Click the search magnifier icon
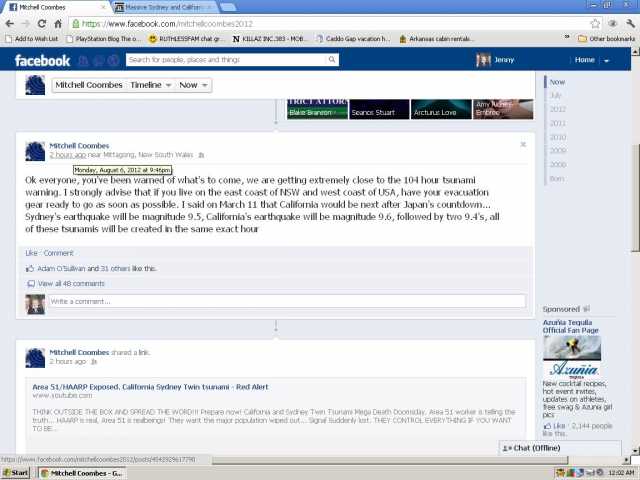This screenshot has width=640, height=480. pos(332,60)
